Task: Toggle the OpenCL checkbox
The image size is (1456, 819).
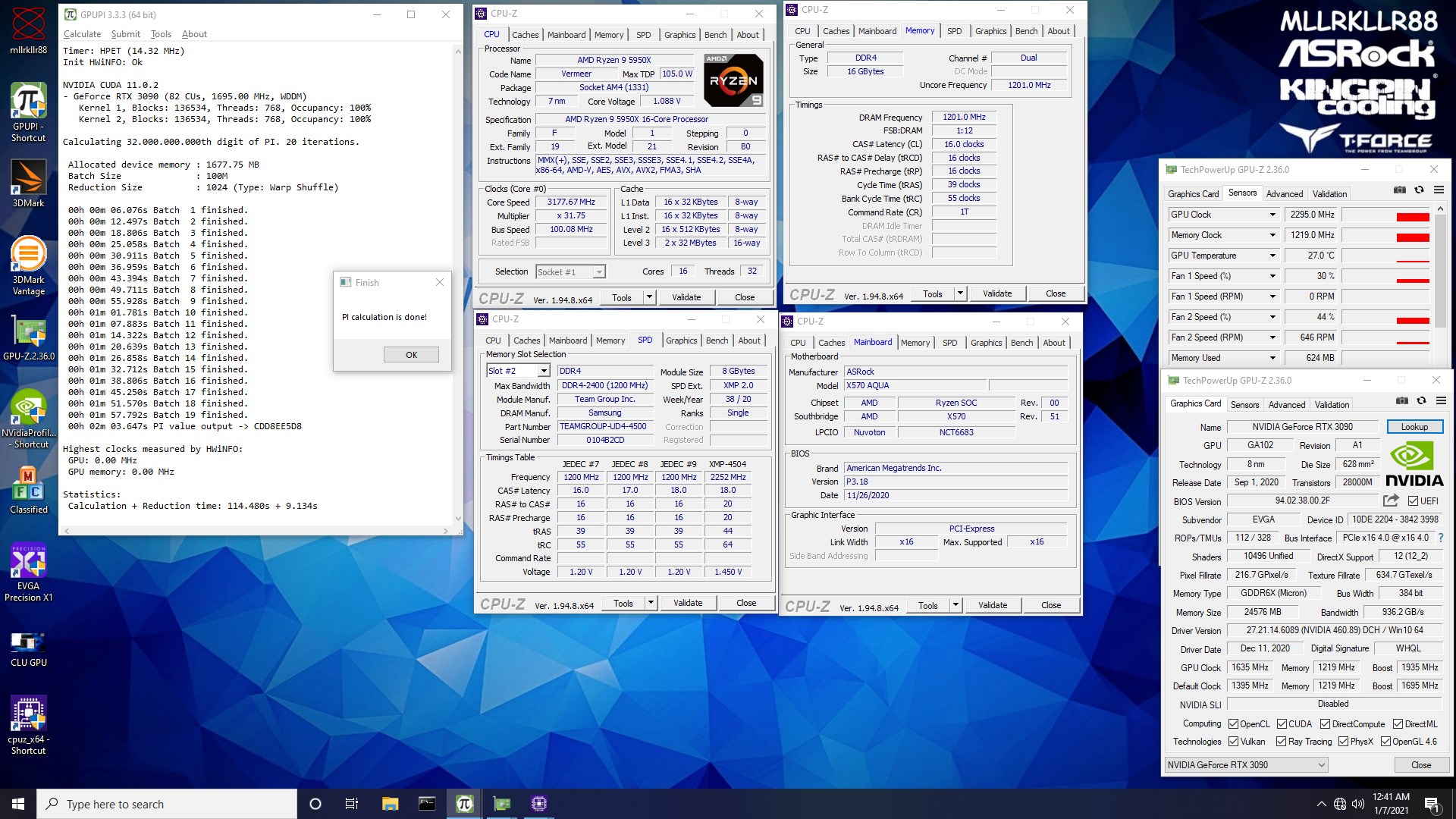Action: pos(1233,724)
